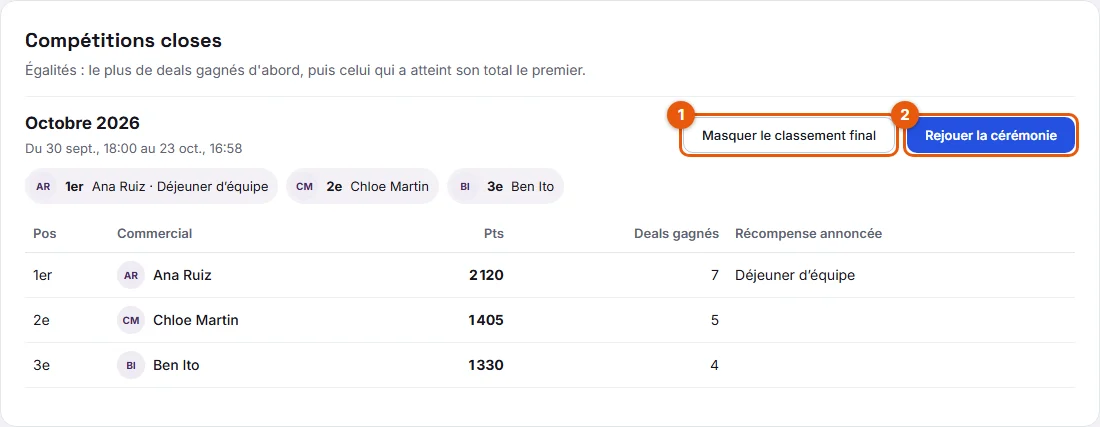Select the orange annotation badge 1
This screenshot has height=427, width=1100.
(x=680, y=116)
